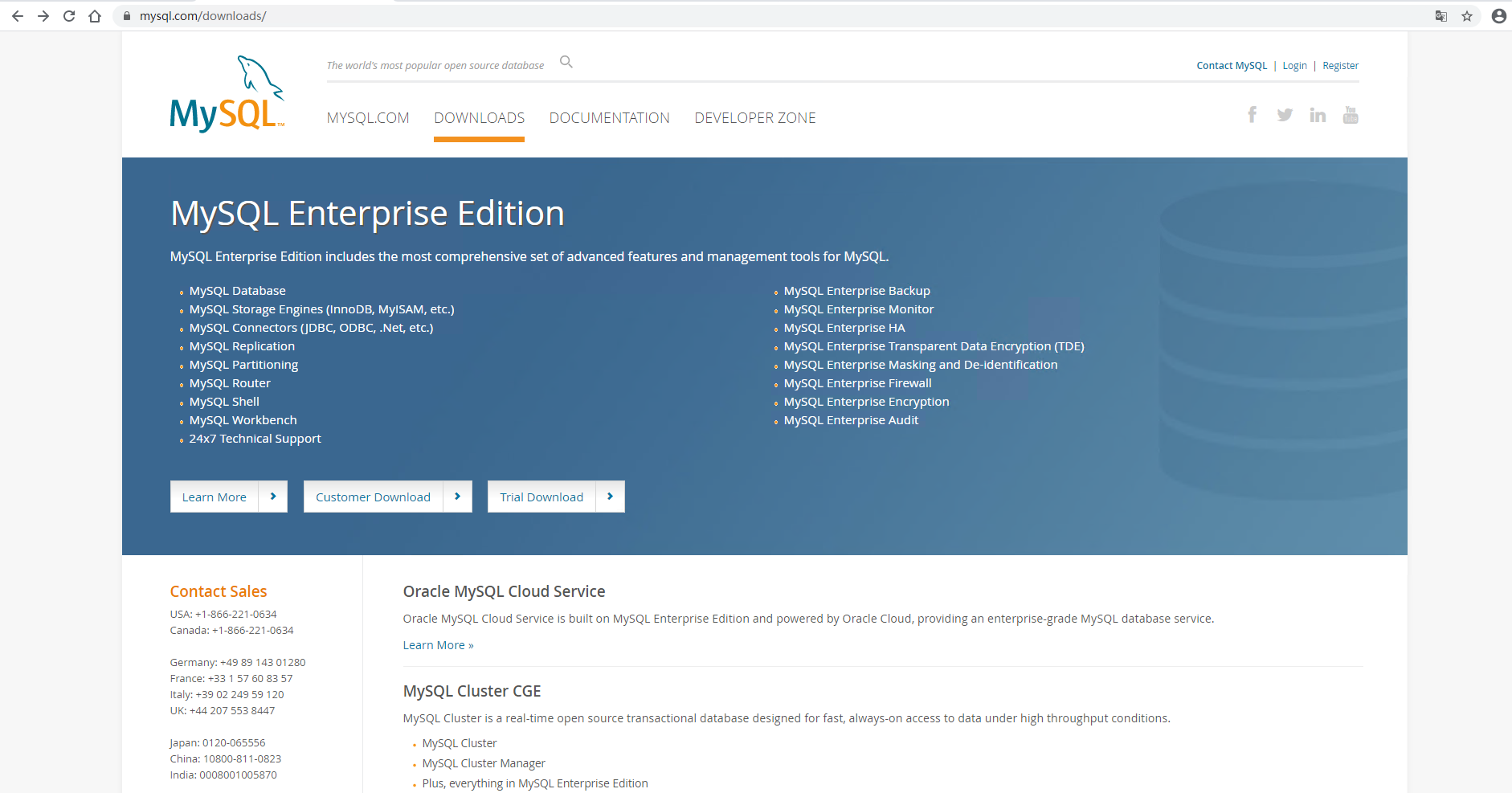Open MySQL Storage Engines link
Screen dimensions: 1512x793
(322, 309)
